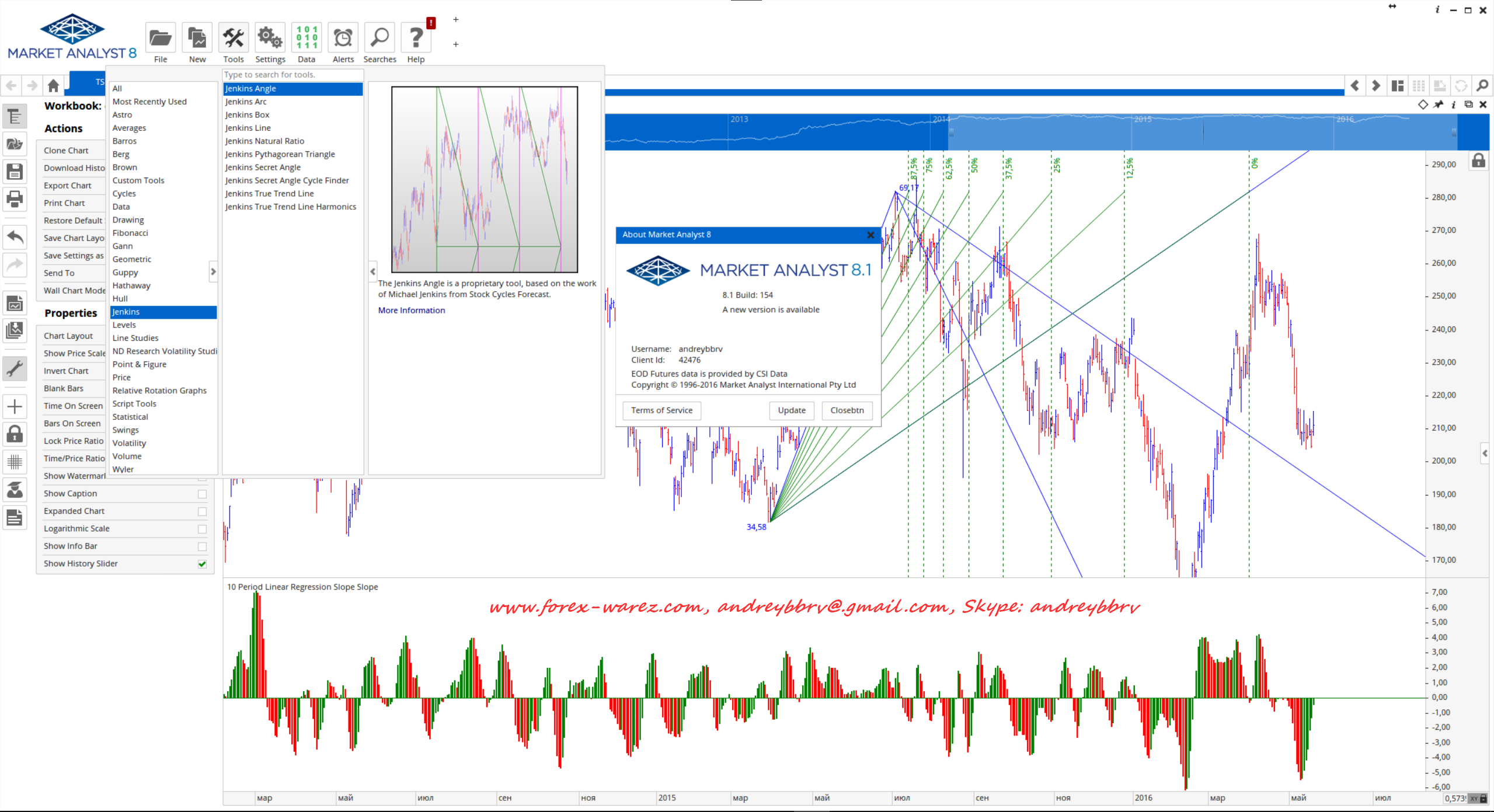This screenshot has width=1494, height=812.
Task: Expand the collapsed right side panel arrow
Action: (1485, 453)
